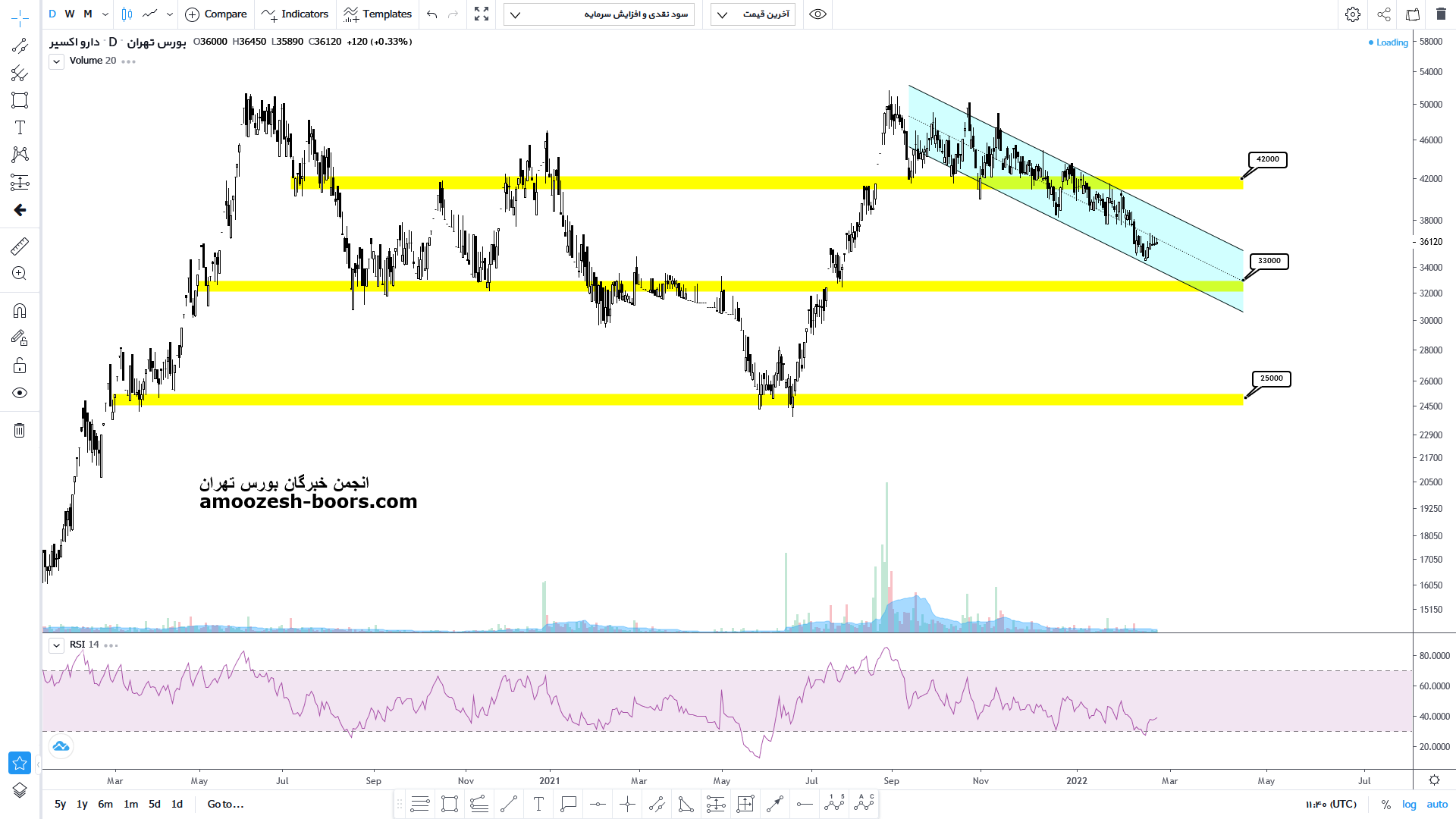The height and width of the screenshot is (819, 1456).
Task: Open chart settings gear icon
Action: coord(1352,14)
